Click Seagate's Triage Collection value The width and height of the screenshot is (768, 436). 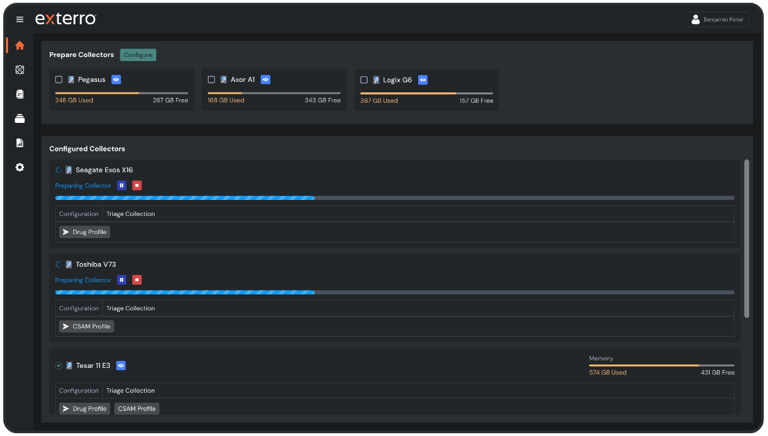click(x=131, y=214)
